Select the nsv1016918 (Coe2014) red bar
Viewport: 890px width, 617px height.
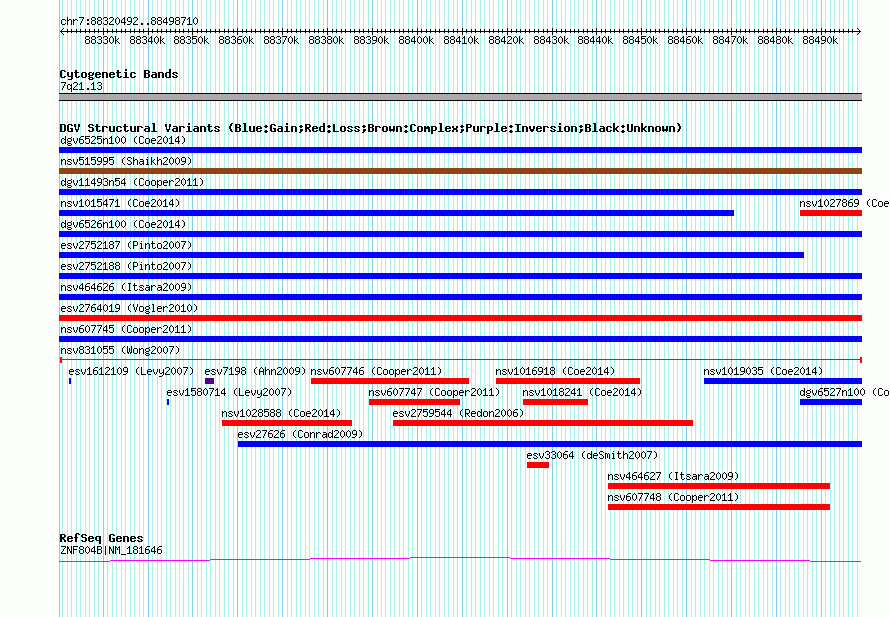[568, 381]
